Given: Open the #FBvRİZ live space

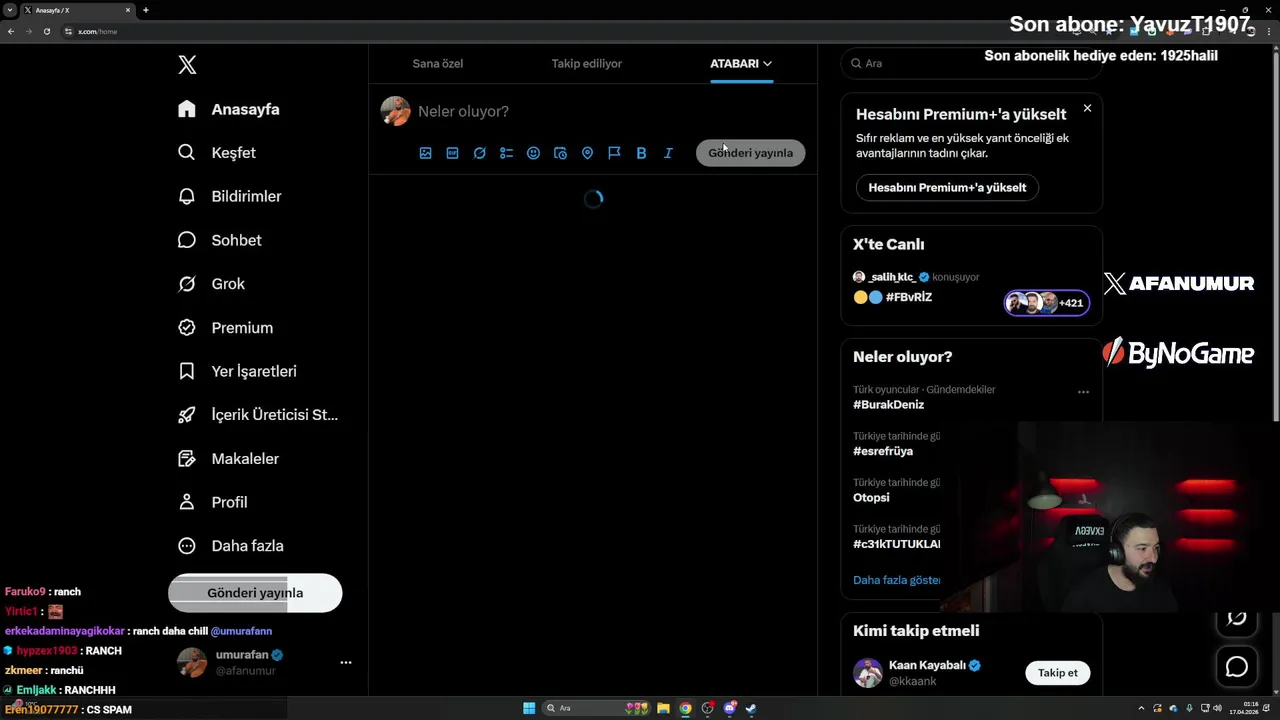Looking at the screenshot, I should pos(909,297).
